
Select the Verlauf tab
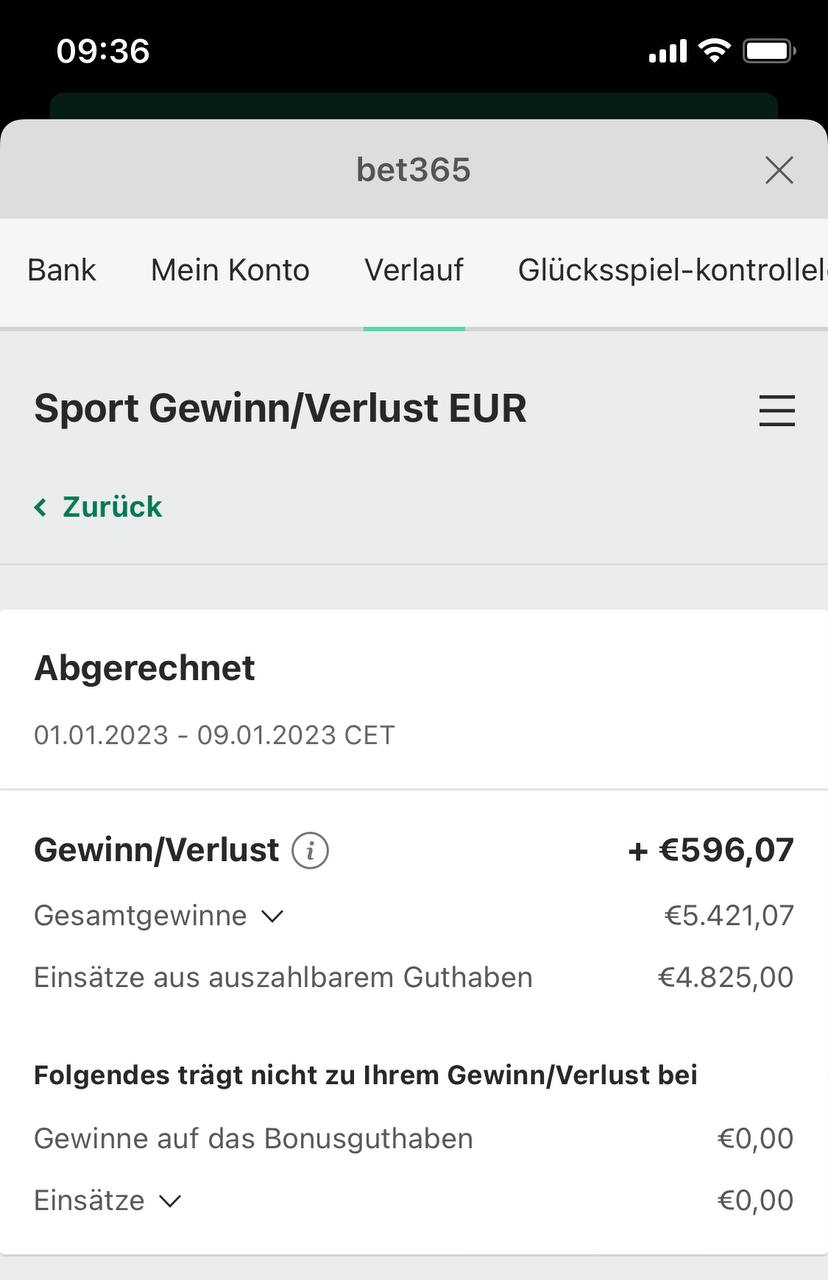[x=414, y=270]
